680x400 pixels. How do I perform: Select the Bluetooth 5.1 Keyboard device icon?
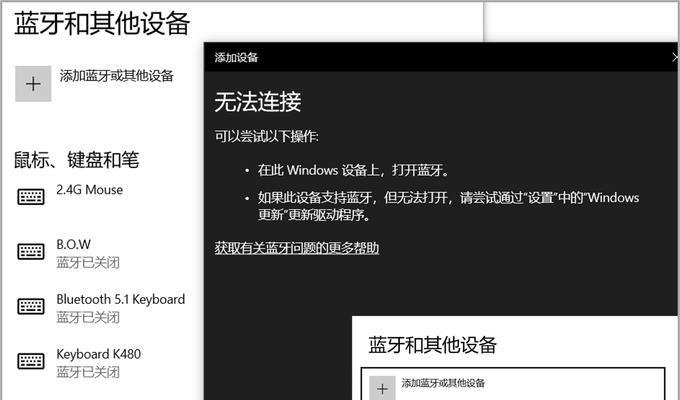tap(31, 306)
